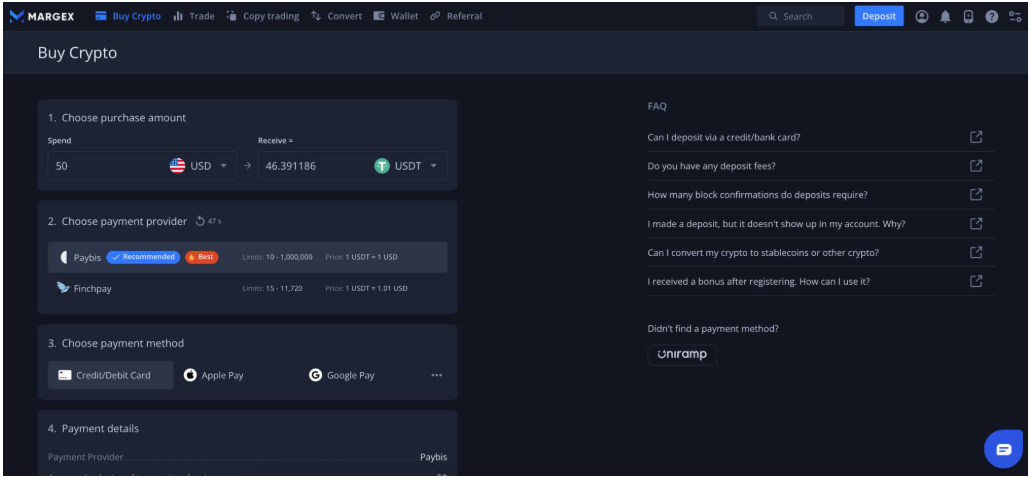Open the Convert page

[x=336, y=16]
